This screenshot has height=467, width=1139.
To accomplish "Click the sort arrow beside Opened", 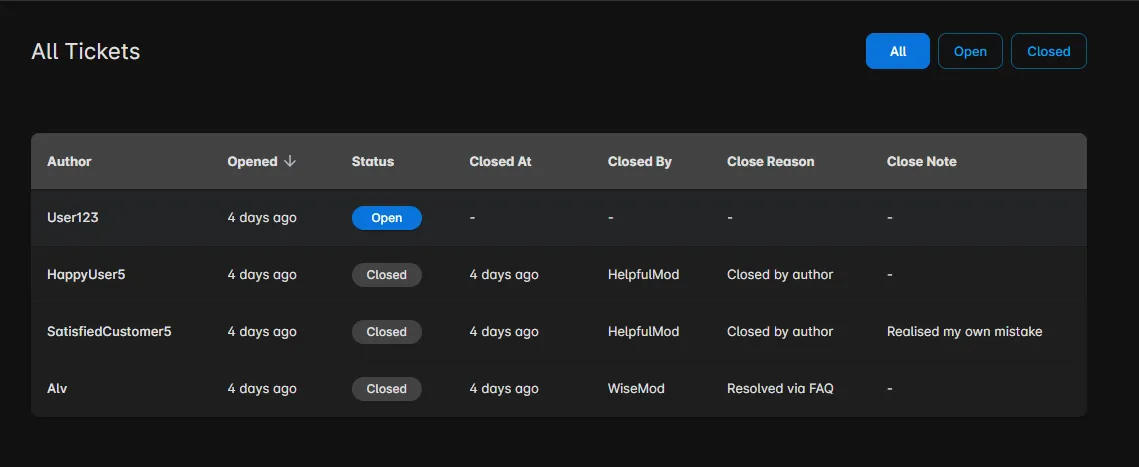I will [x=290, y=162].
